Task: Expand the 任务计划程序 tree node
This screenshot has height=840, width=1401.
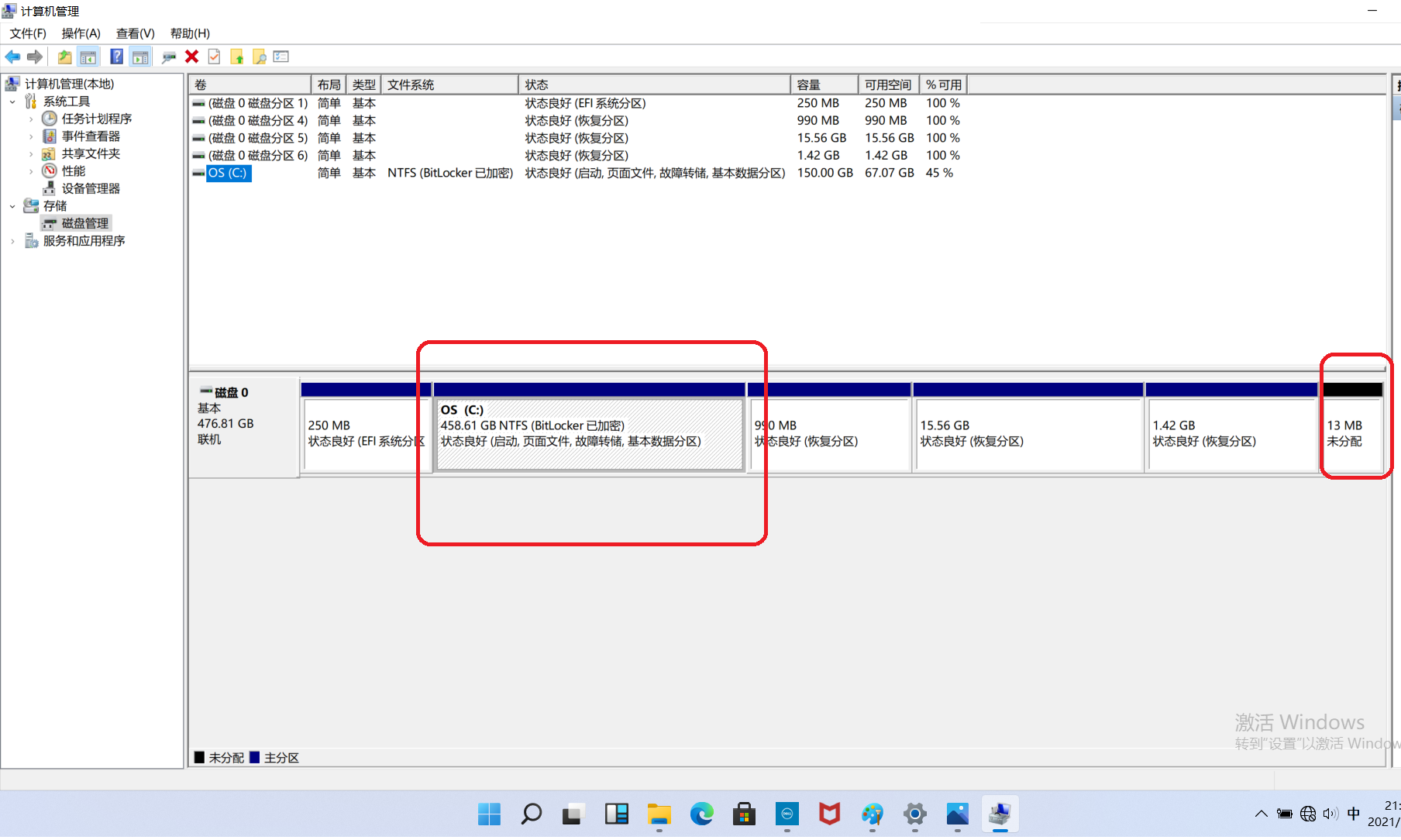Action: pos(31,119)
